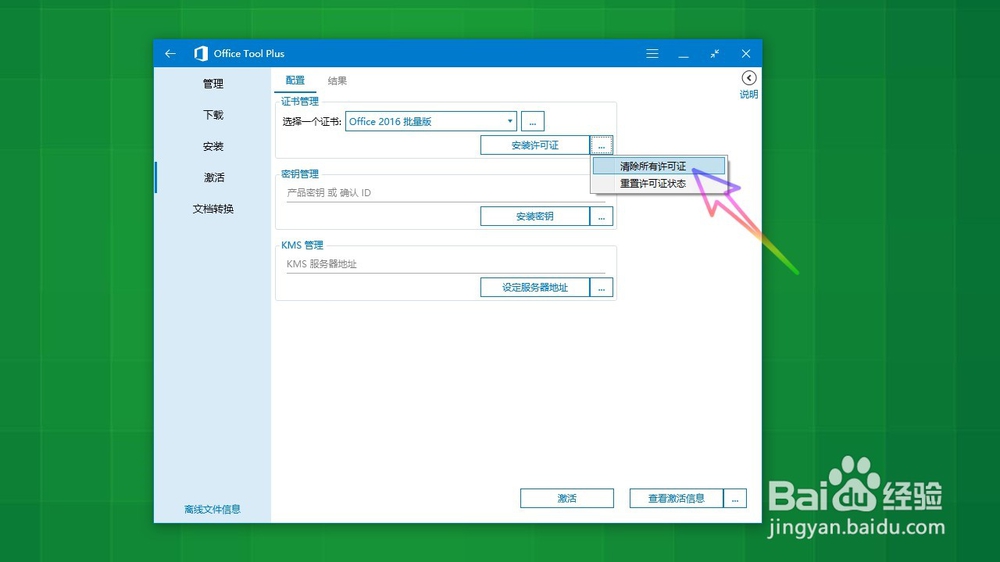
Task: Choose 清除所有许可证 from the popup menu
Action: [659, 166]
